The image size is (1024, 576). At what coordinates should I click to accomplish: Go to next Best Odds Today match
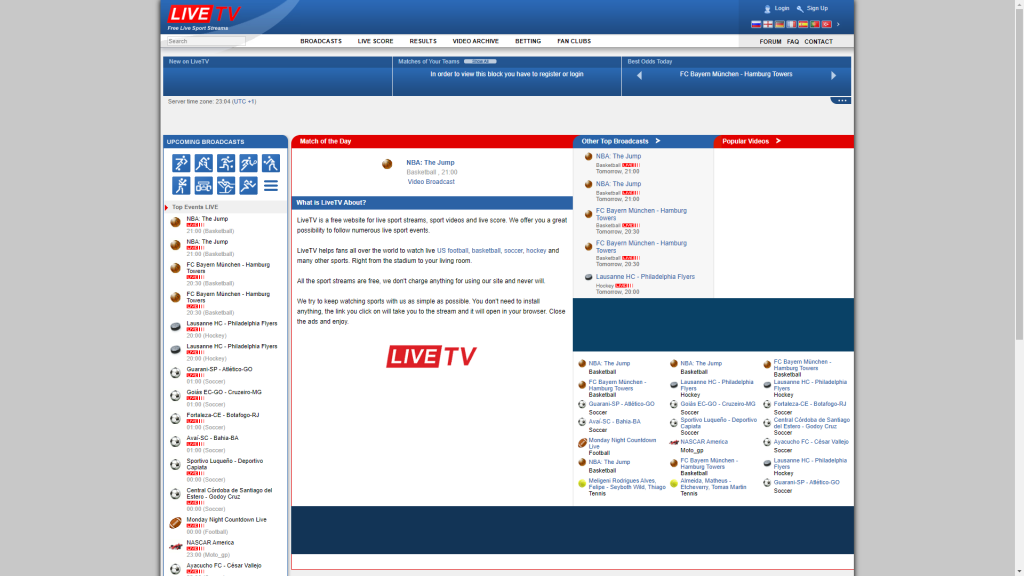pos(833,76)
